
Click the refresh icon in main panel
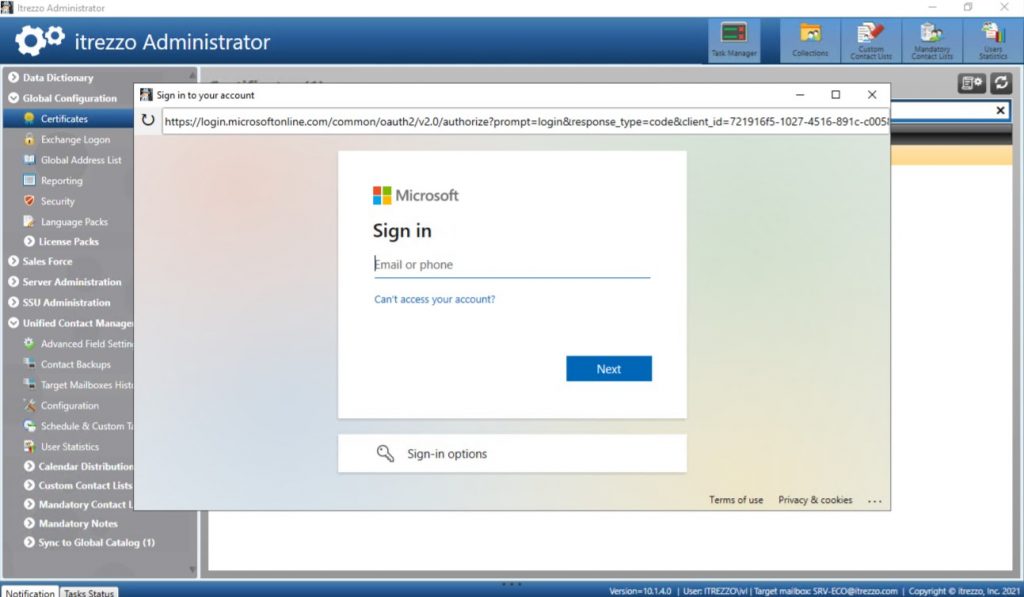(x=1001, y=83)
